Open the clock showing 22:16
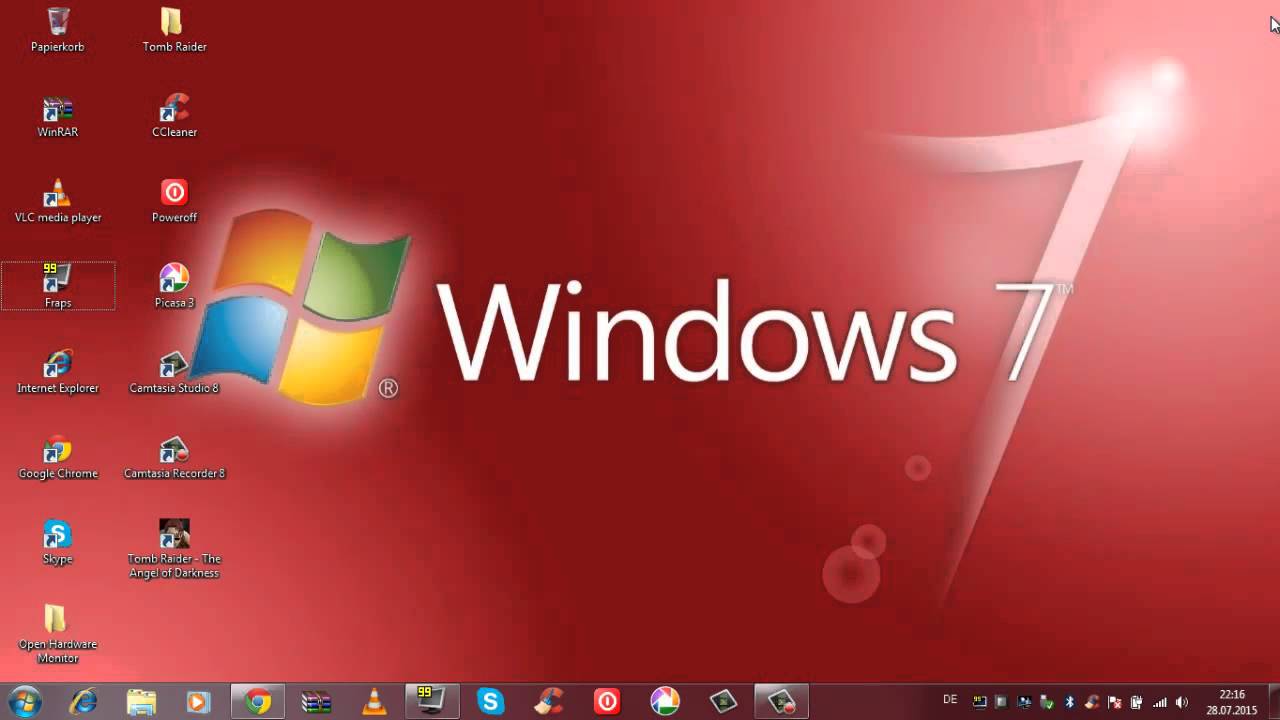The image size is (1280, 720). (1232, 702)
